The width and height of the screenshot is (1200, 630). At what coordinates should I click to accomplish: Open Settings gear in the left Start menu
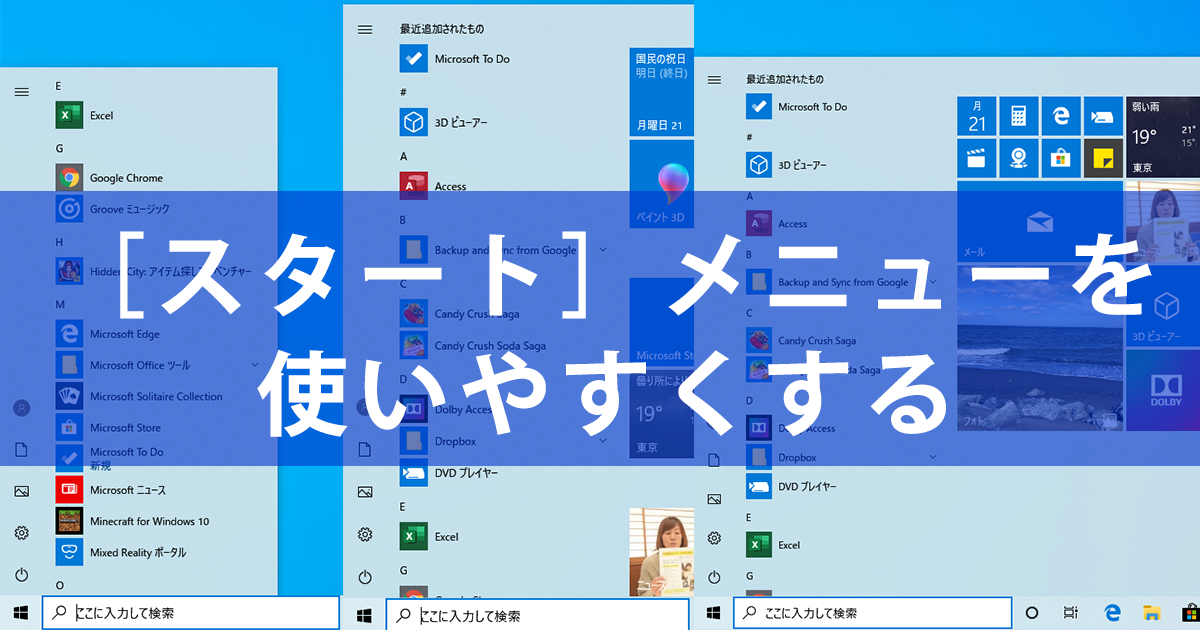pyautogui.click(x=21, y=533)
